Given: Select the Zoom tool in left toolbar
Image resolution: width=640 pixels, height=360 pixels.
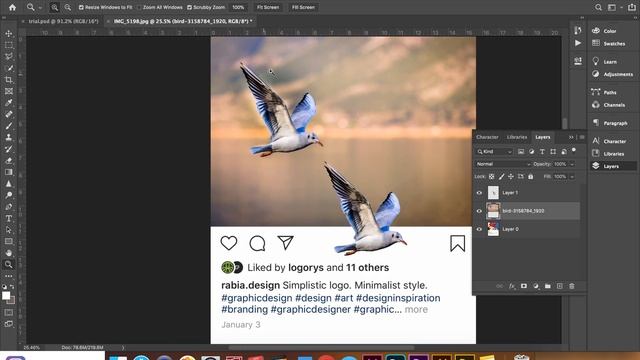Looking at the screenshot, I should [x=9, y=264].
